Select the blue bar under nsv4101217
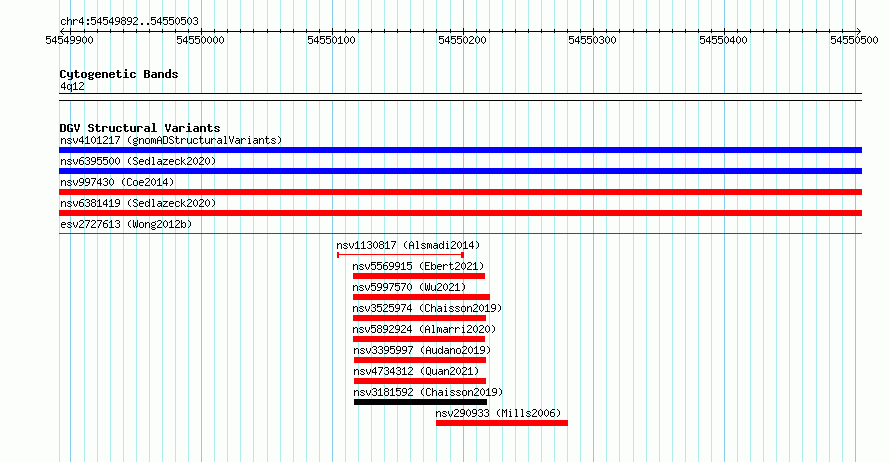Image resolution: width=890 pixels, height=462 pixels. click(460, 150)
